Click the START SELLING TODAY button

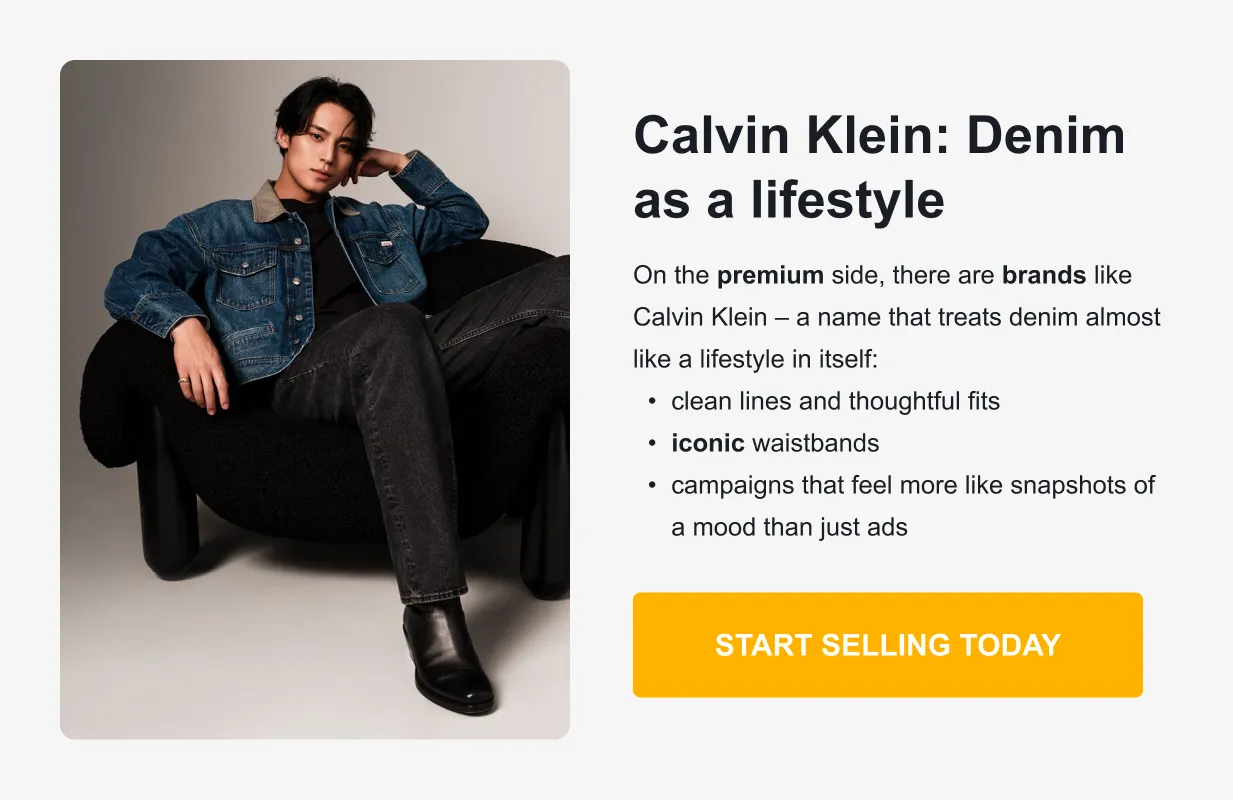point(887,645)
